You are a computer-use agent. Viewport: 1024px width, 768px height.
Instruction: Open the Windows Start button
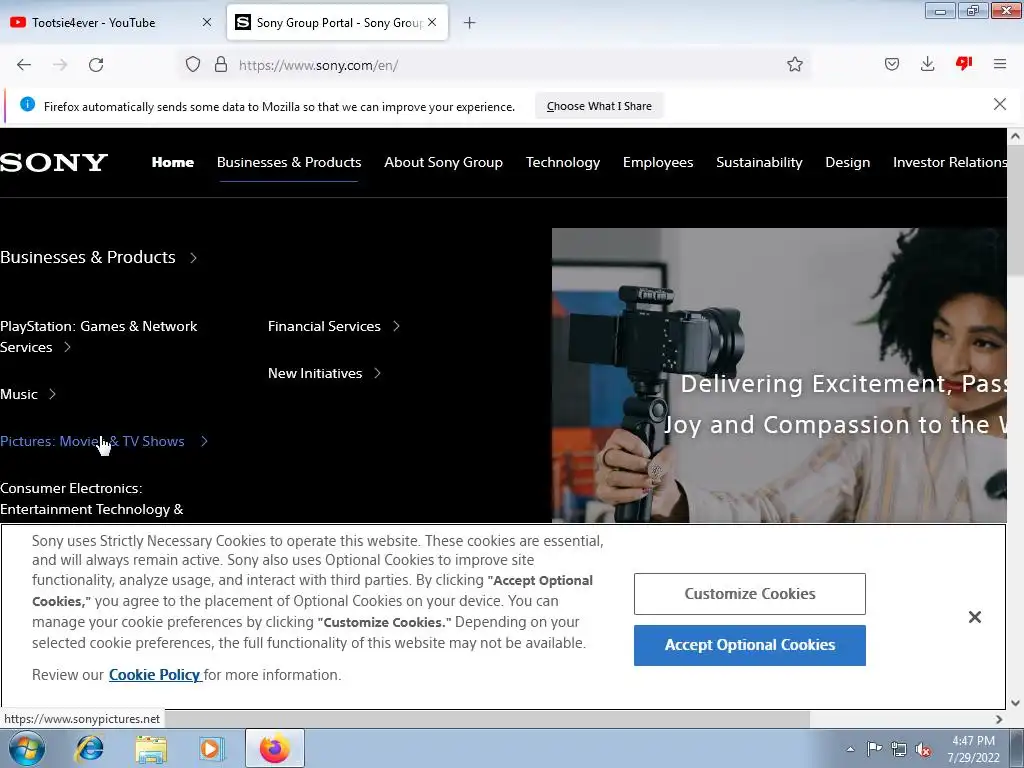pyautogui.click(x=27, y=748)
